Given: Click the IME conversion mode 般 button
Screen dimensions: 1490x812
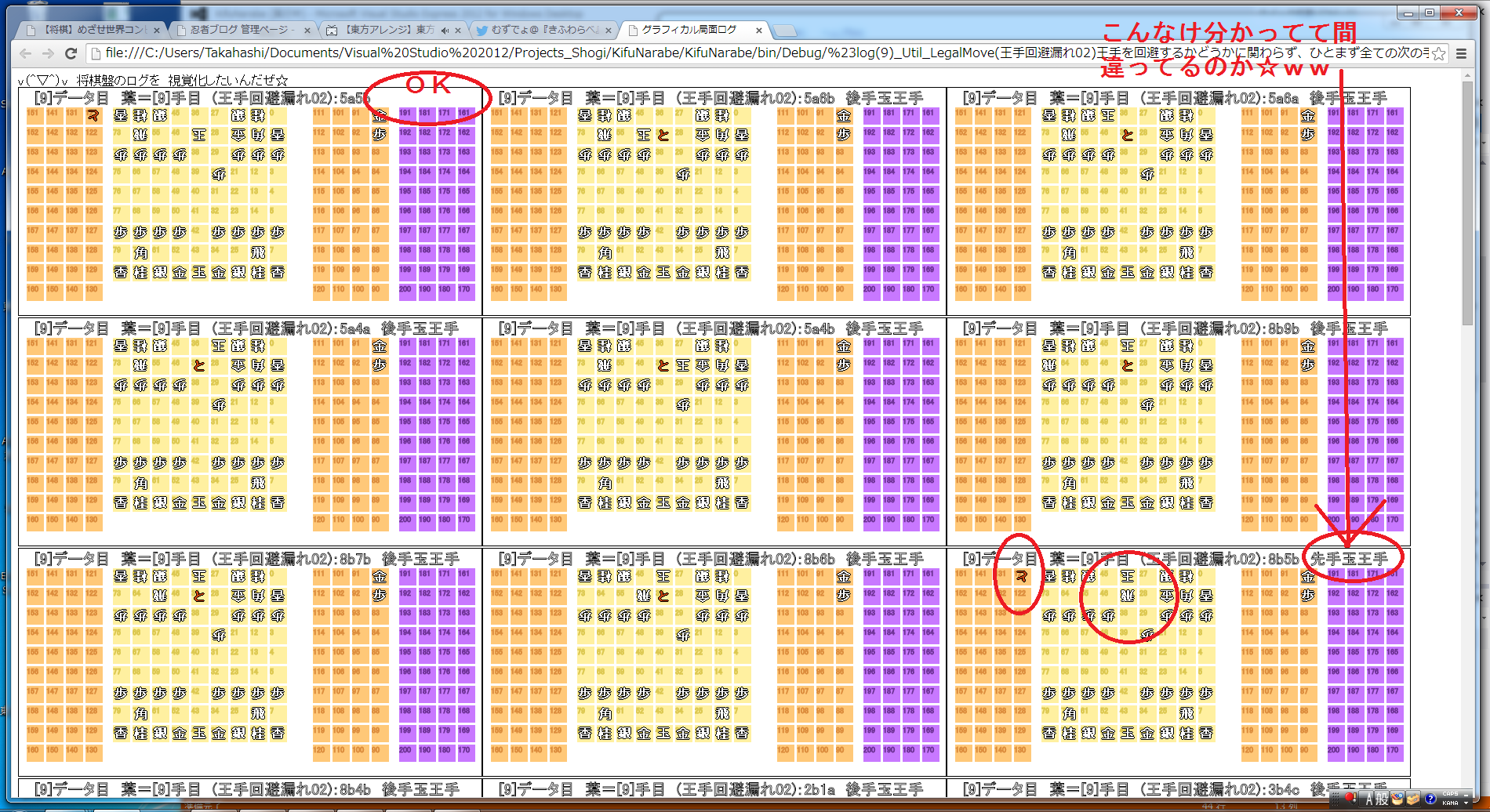Looking at the screenshot, I should click(1383, 799).
